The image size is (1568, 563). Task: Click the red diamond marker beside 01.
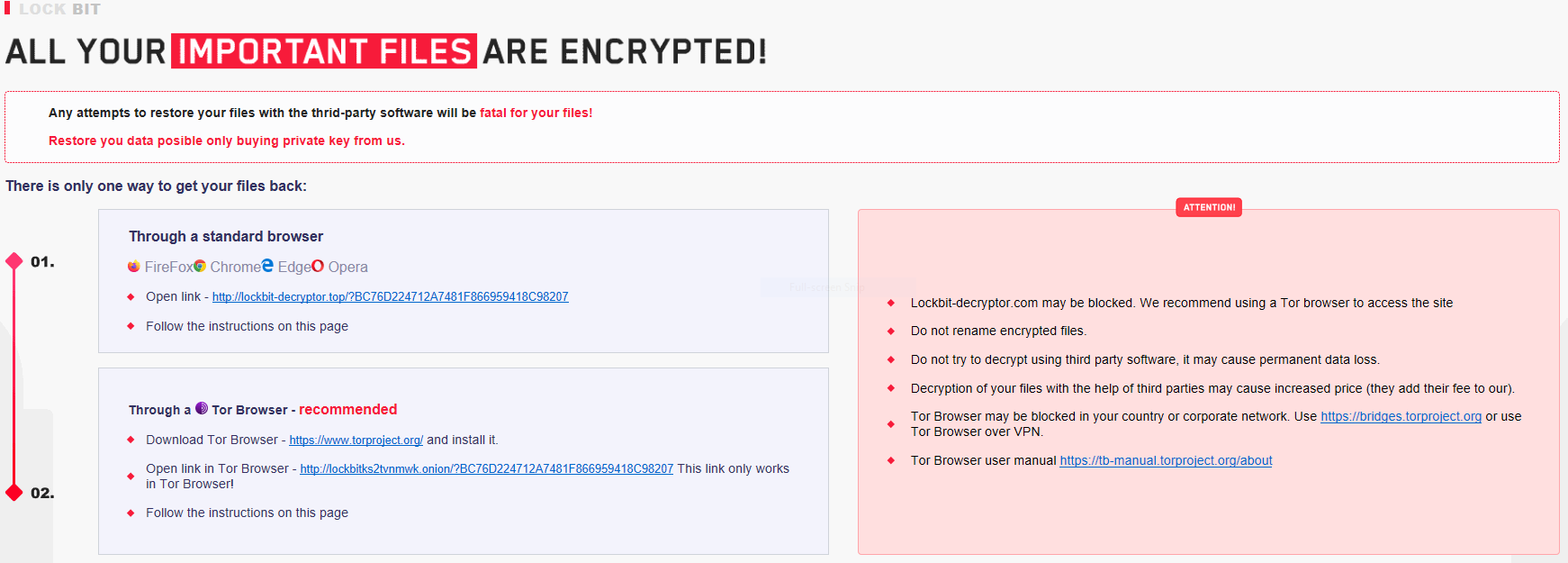(14, 261)
